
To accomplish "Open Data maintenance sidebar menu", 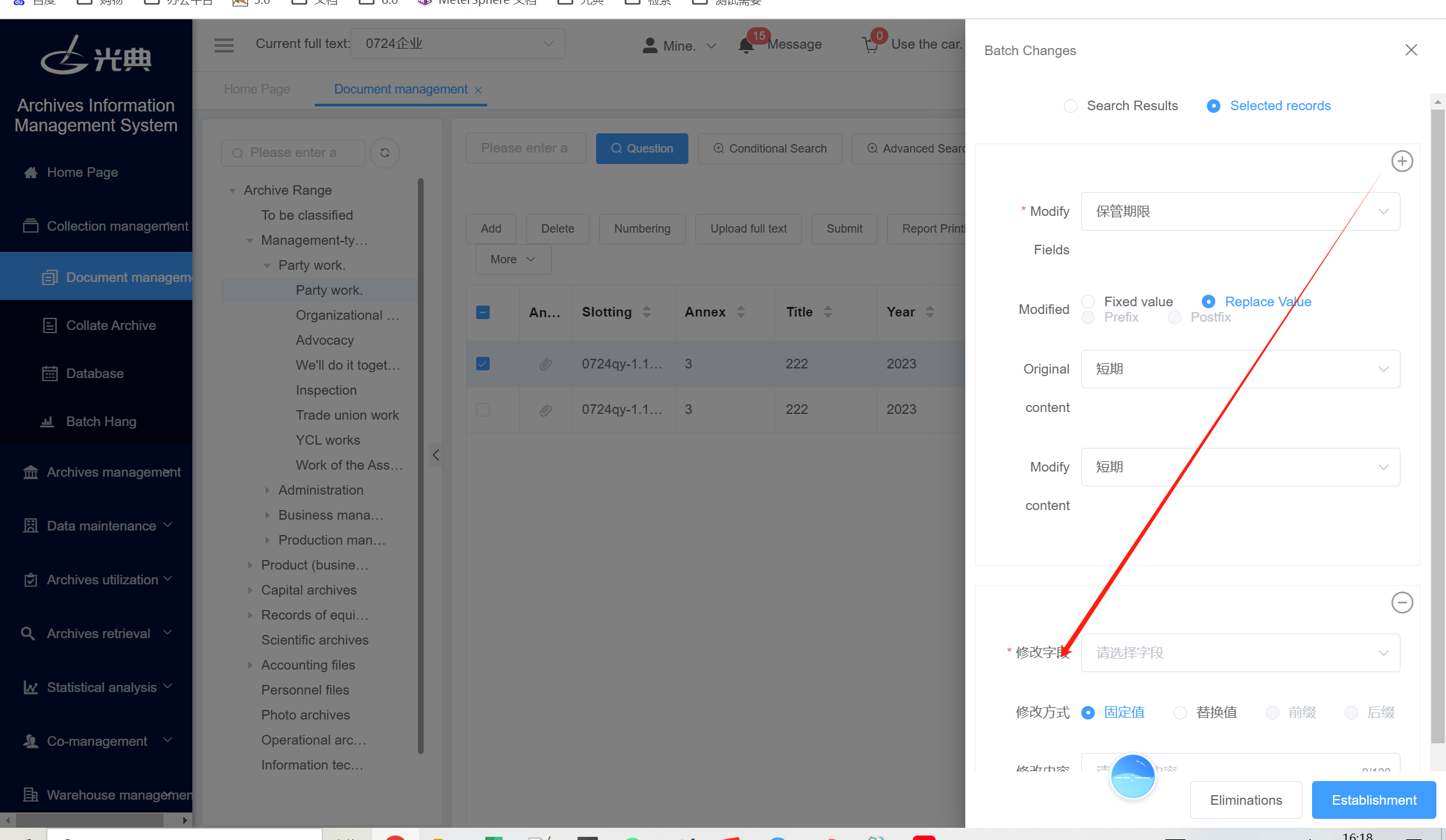I will 96,526.
